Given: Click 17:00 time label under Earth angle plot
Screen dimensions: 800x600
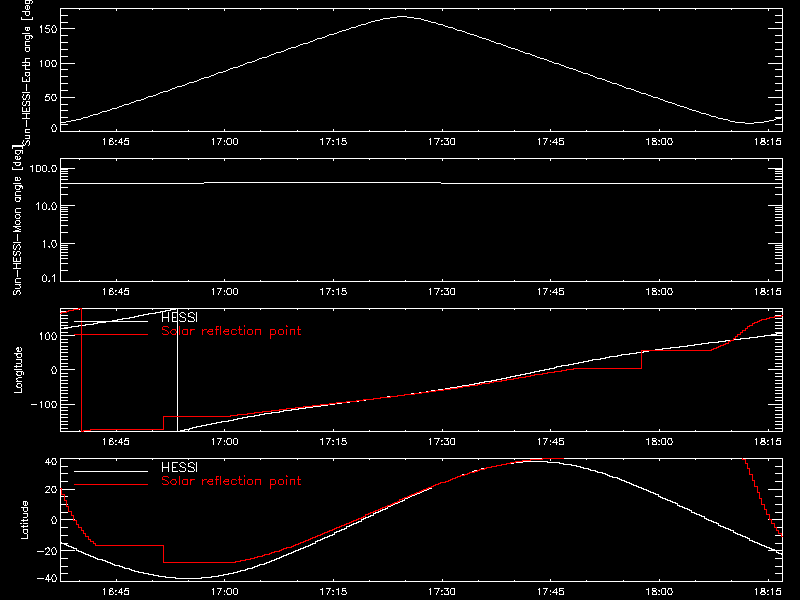Looking at the screenshot, I should [x=224, y=141].
